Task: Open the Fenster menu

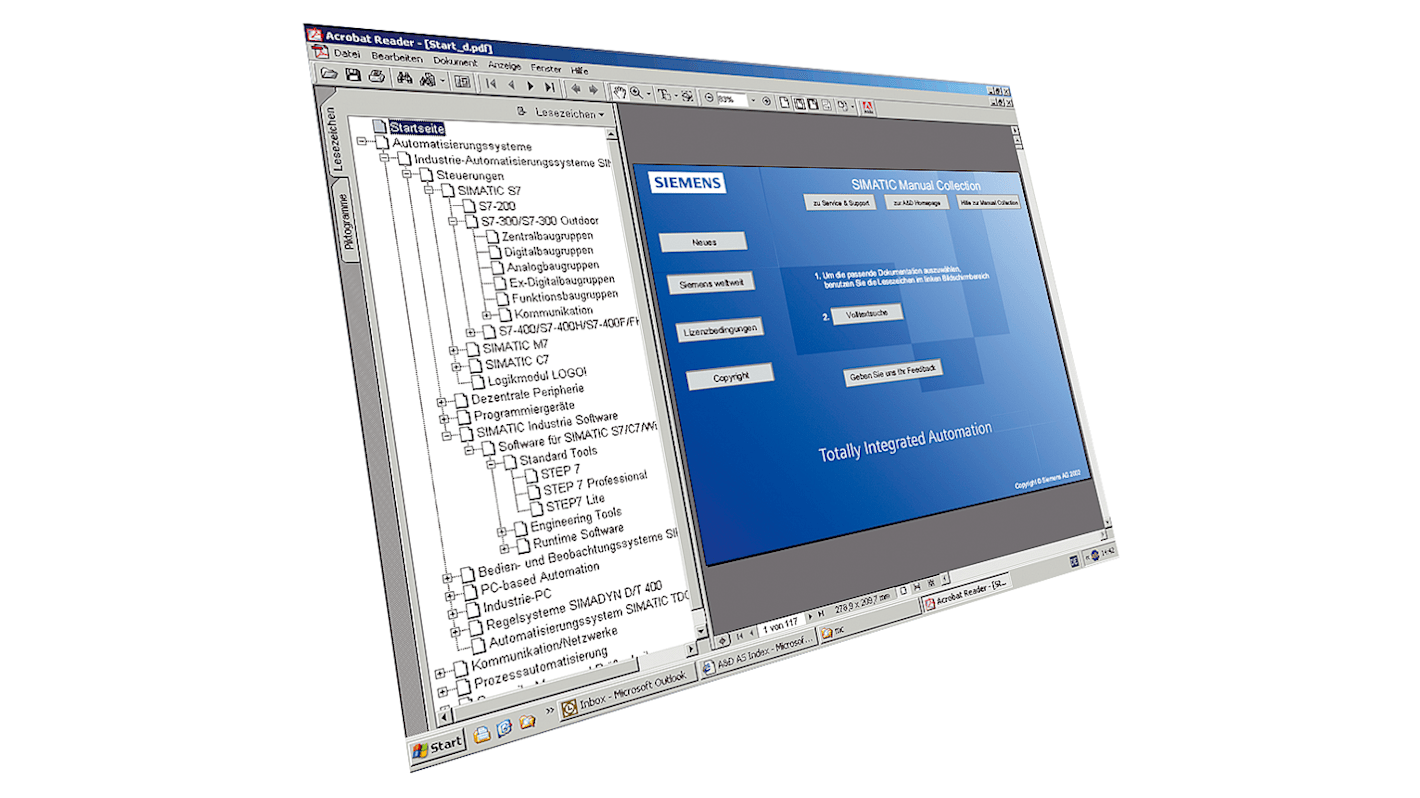Action: [x=546, y=68]
